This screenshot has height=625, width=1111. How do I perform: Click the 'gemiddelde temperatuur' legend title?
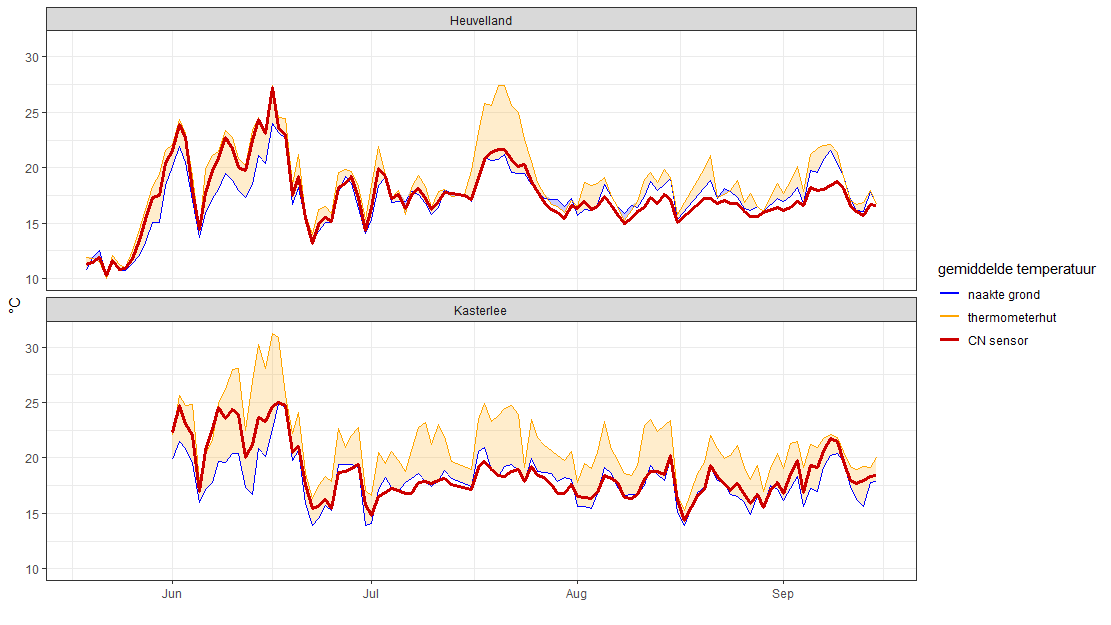(1016, 269)
